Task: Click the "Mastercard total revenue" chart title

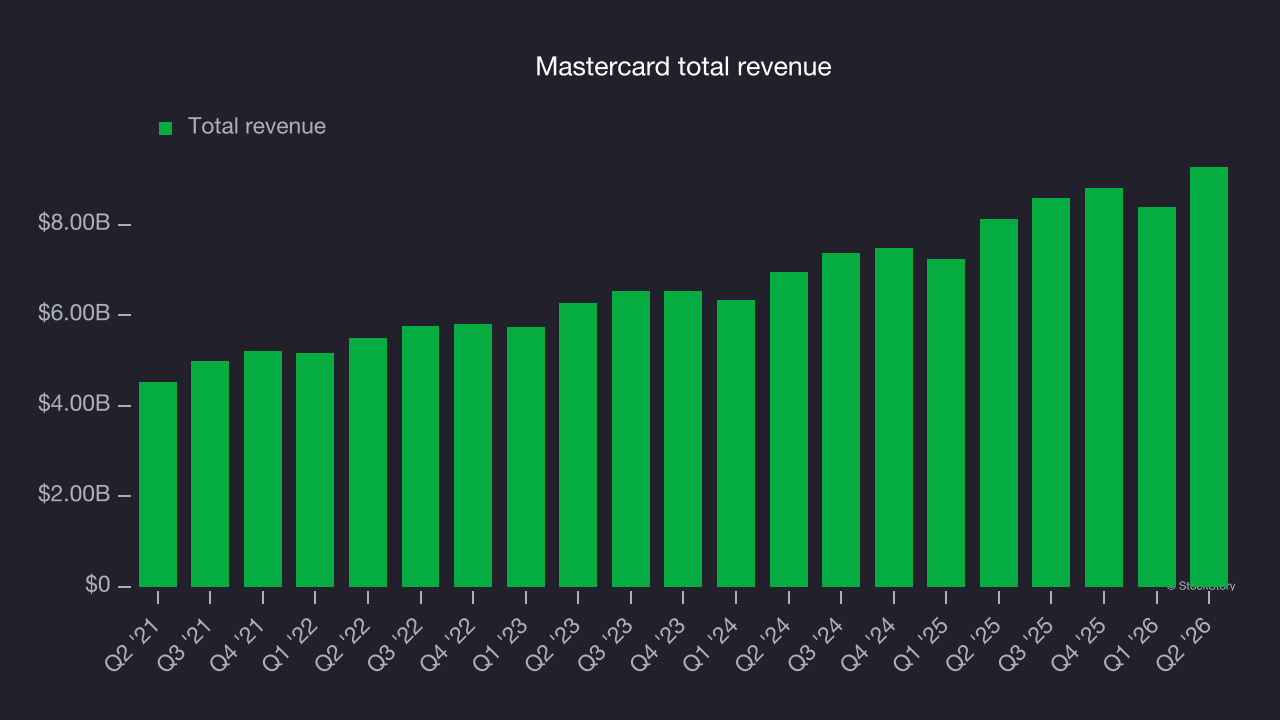Action: tap(684, 66)
